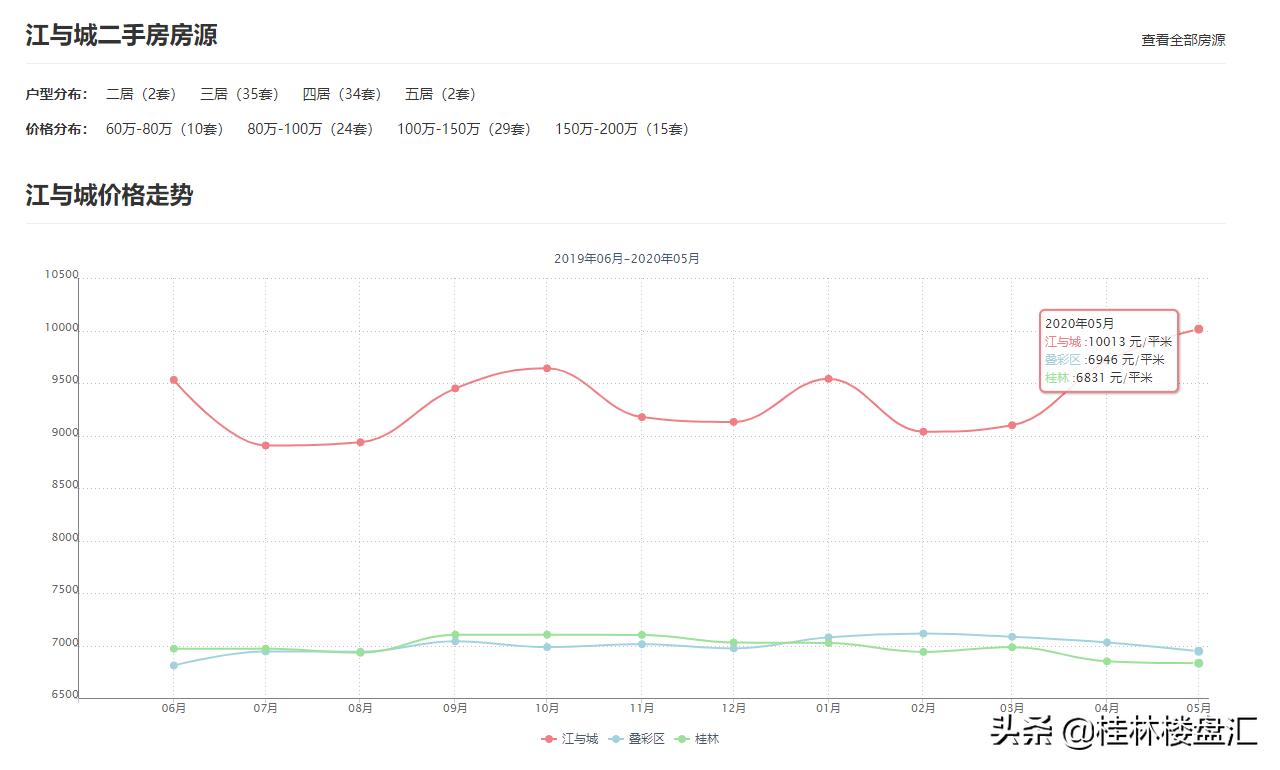Image resolution: width=1280 pixels, height=770 pixels.
Task: Pick the 100万-150万（29套）price range
Action: [464, 129]
